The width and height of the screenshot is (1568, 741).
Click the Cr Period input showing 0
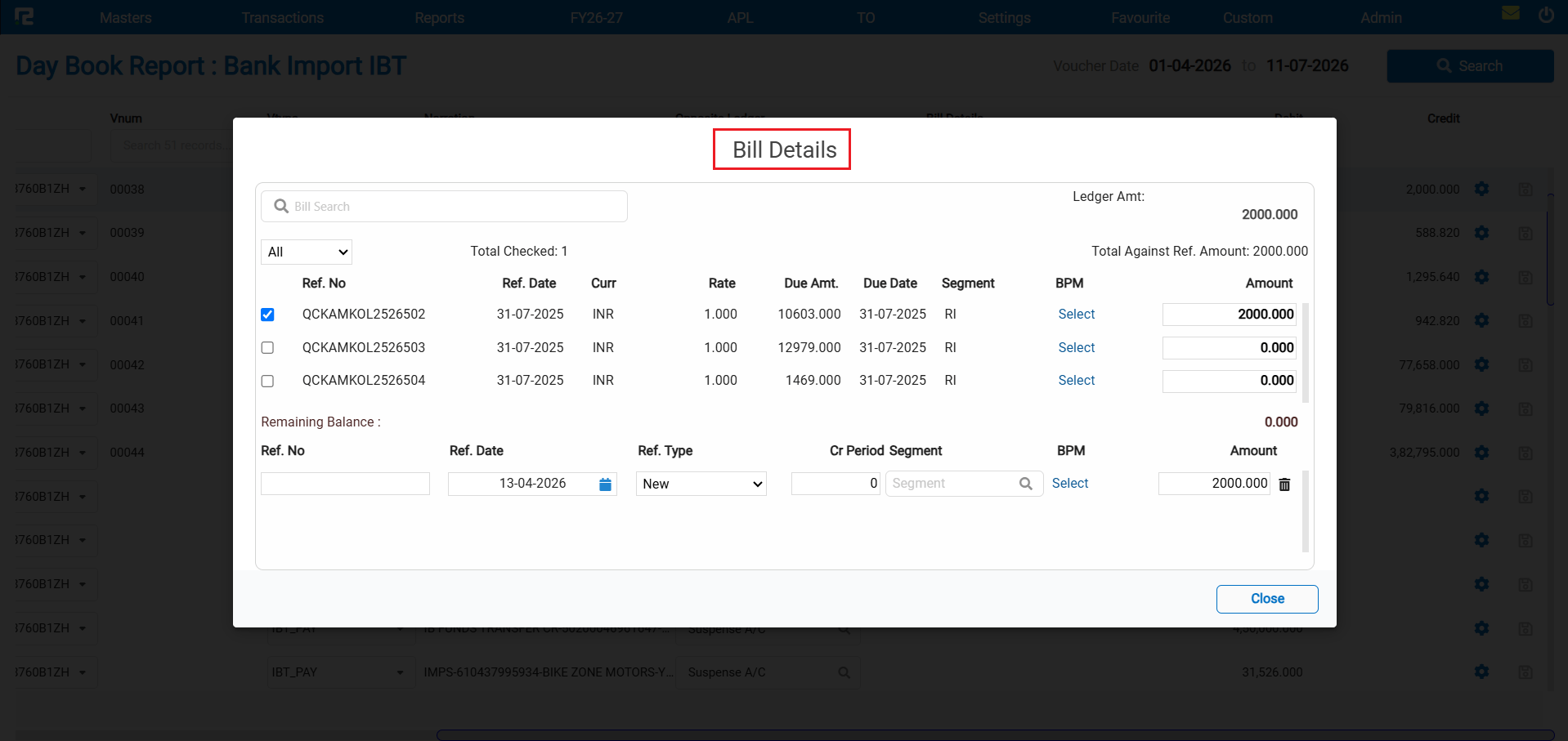(836, 484)
